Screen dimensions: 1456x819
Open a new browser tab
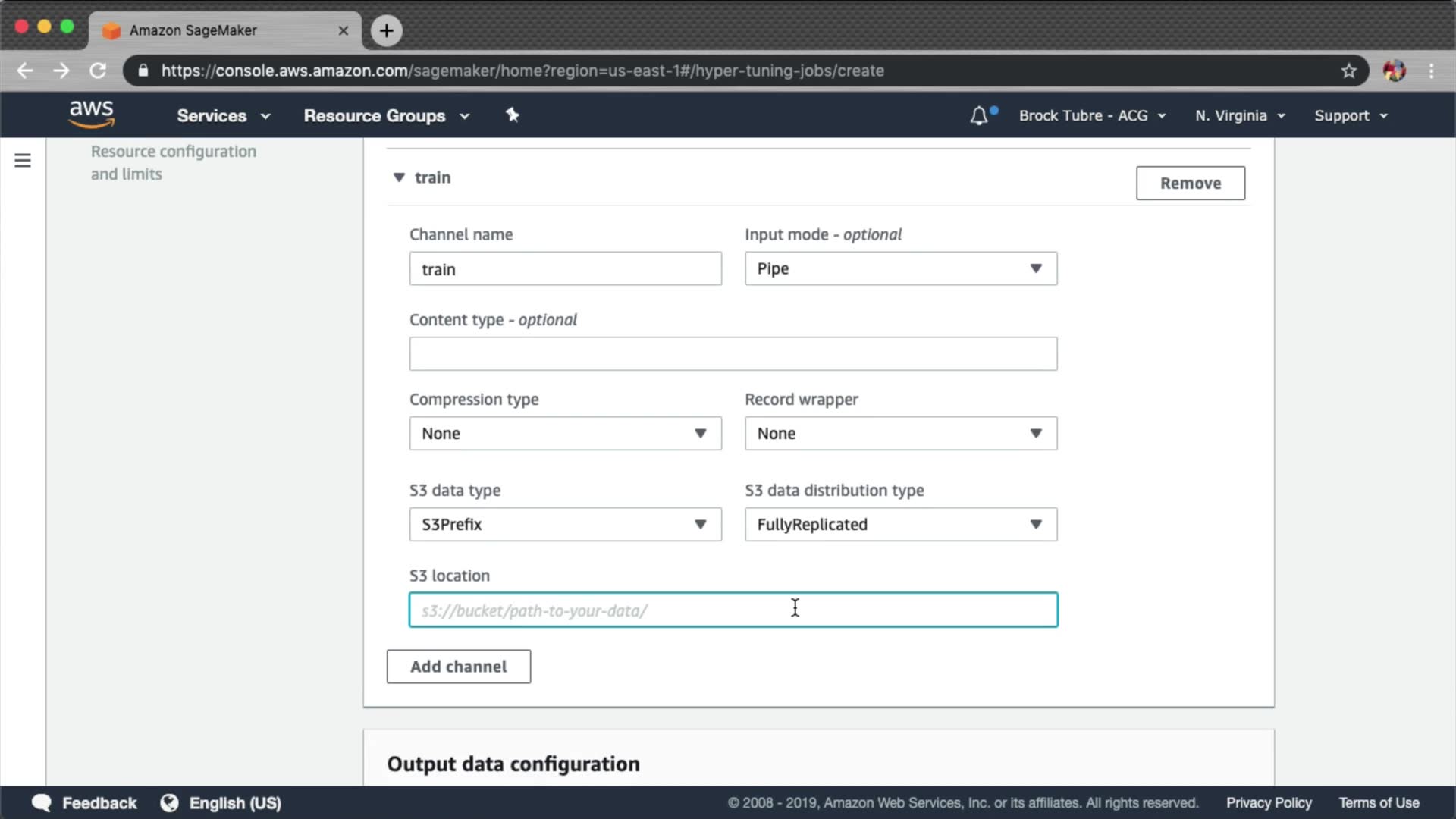point(387,30)
